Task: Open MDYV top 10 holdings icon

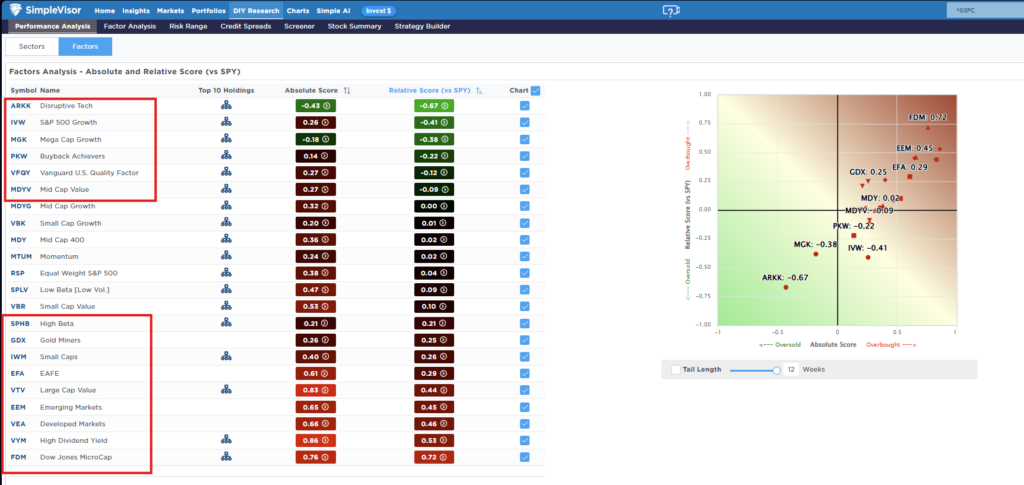Action: click(x=226, y=189)
